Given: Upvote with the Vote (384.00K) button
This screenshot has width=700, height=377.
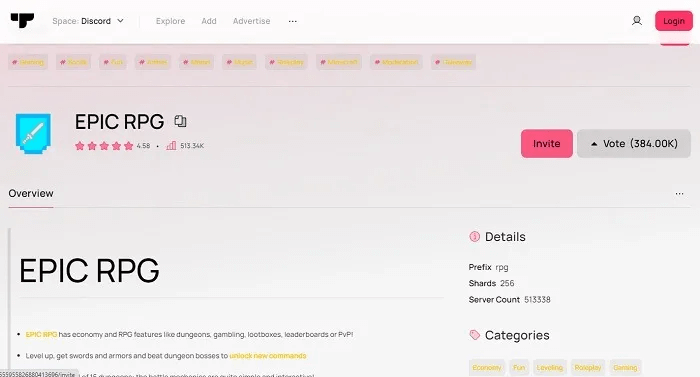Looking at the screenshot, I should click(x=634, y=143).
